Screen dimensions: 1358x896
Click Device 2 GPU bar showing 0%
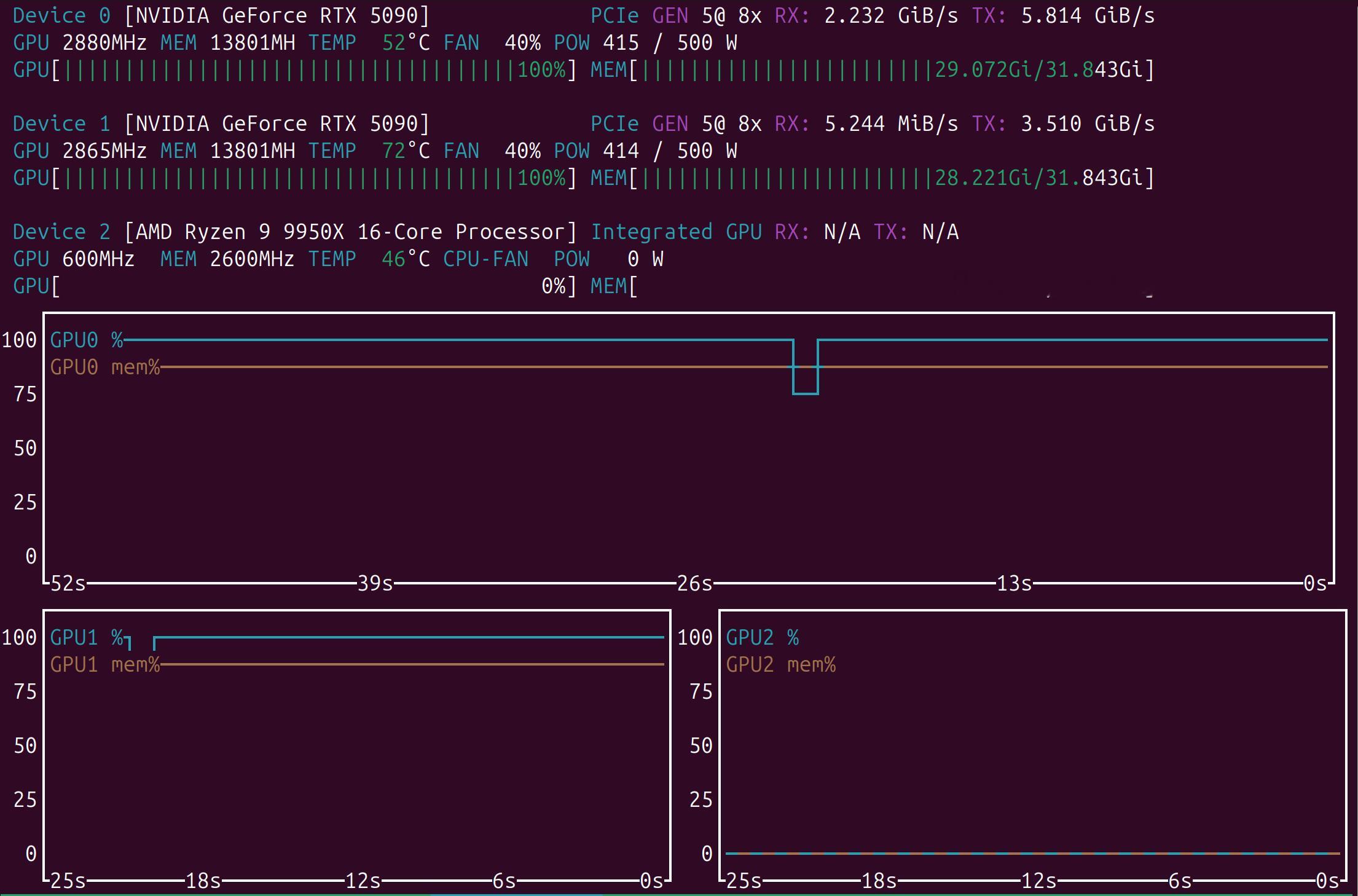tap(295, 286)
